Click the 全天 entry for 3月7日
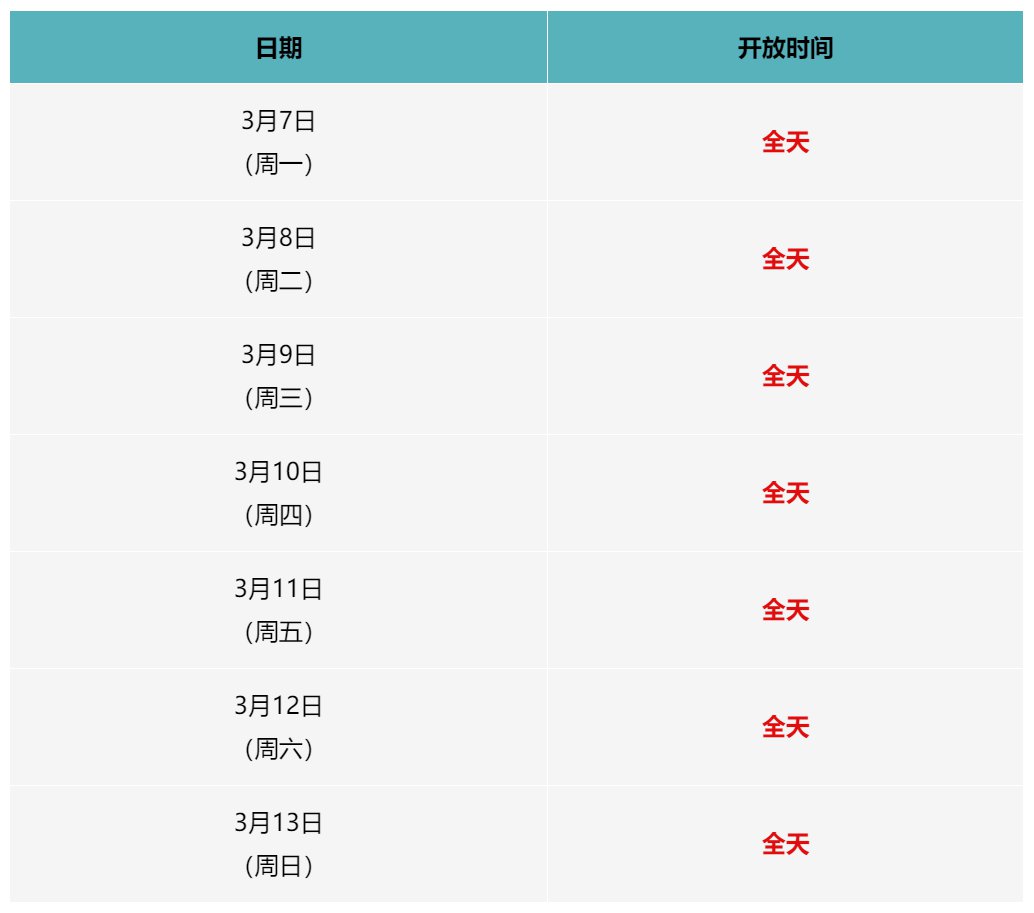The height and width of the screenshot is (913, 1034). click(785, 143)
